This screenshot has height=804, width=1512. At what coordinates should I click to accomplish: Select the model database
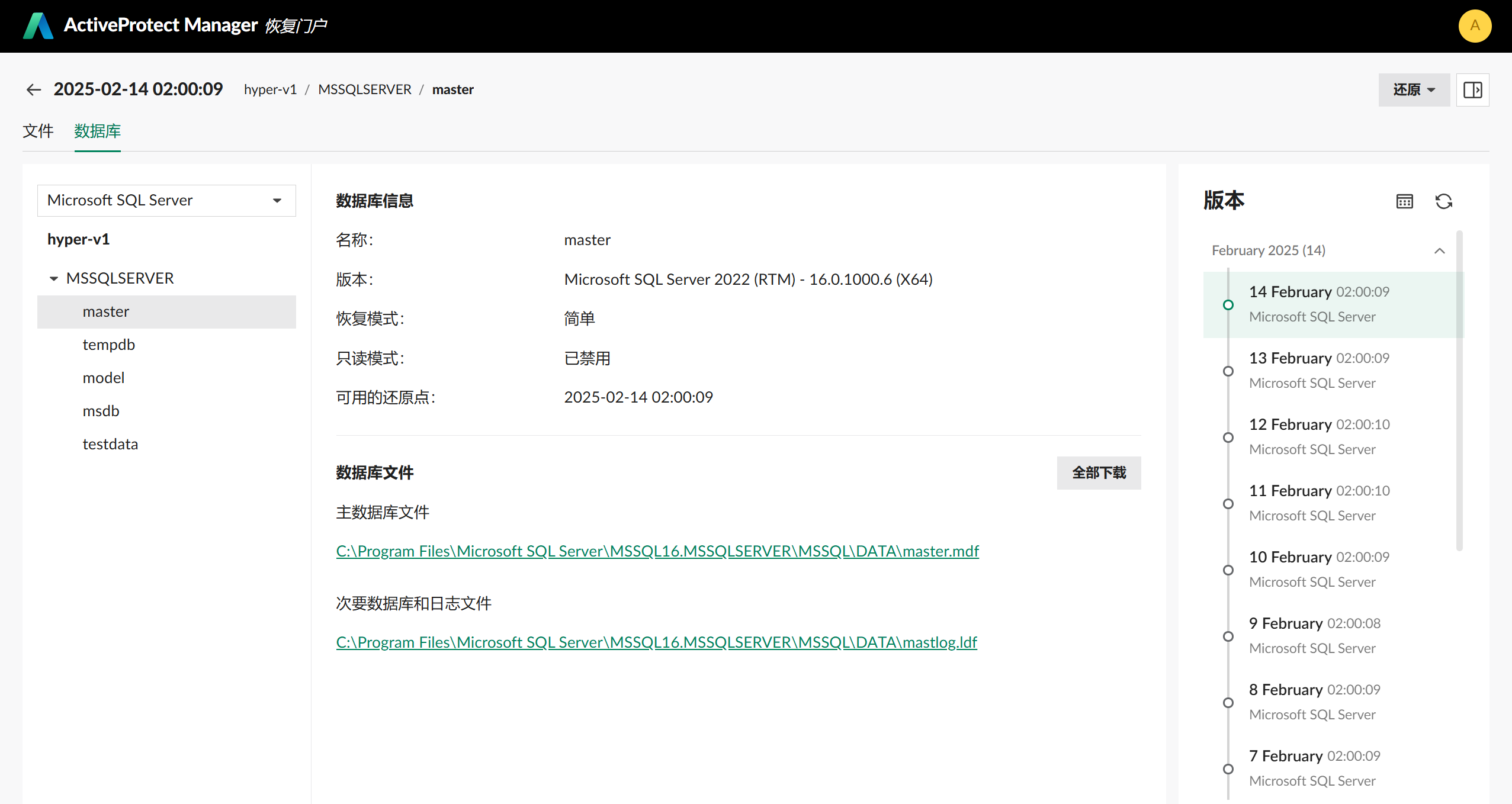pyautogui.click(x=166, y=378)
